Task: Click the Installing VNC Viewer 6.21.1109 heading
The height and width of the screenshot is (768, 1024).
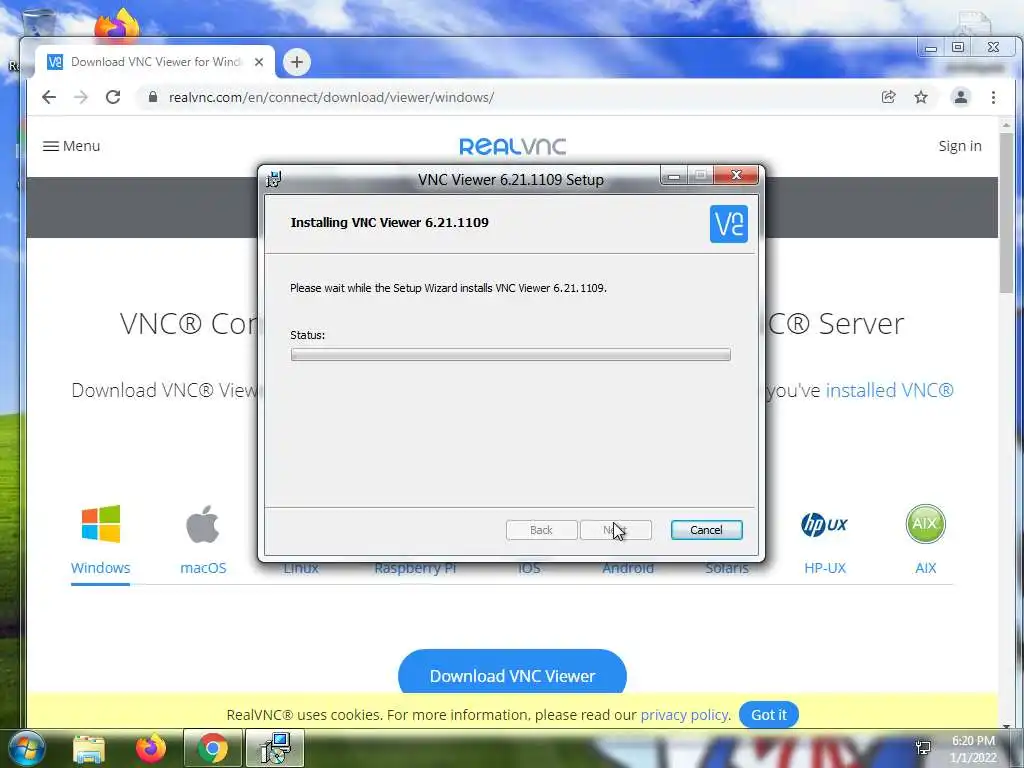Action: coord(389,222)
